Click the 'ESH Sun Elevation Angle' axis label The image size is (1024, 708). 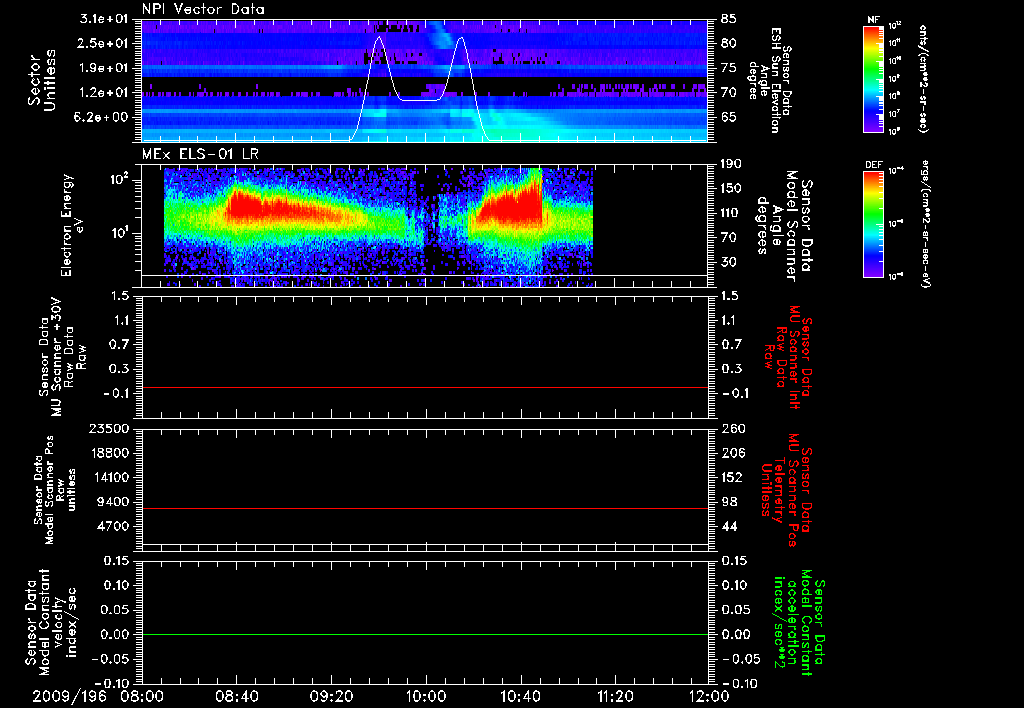click(771, 80)
